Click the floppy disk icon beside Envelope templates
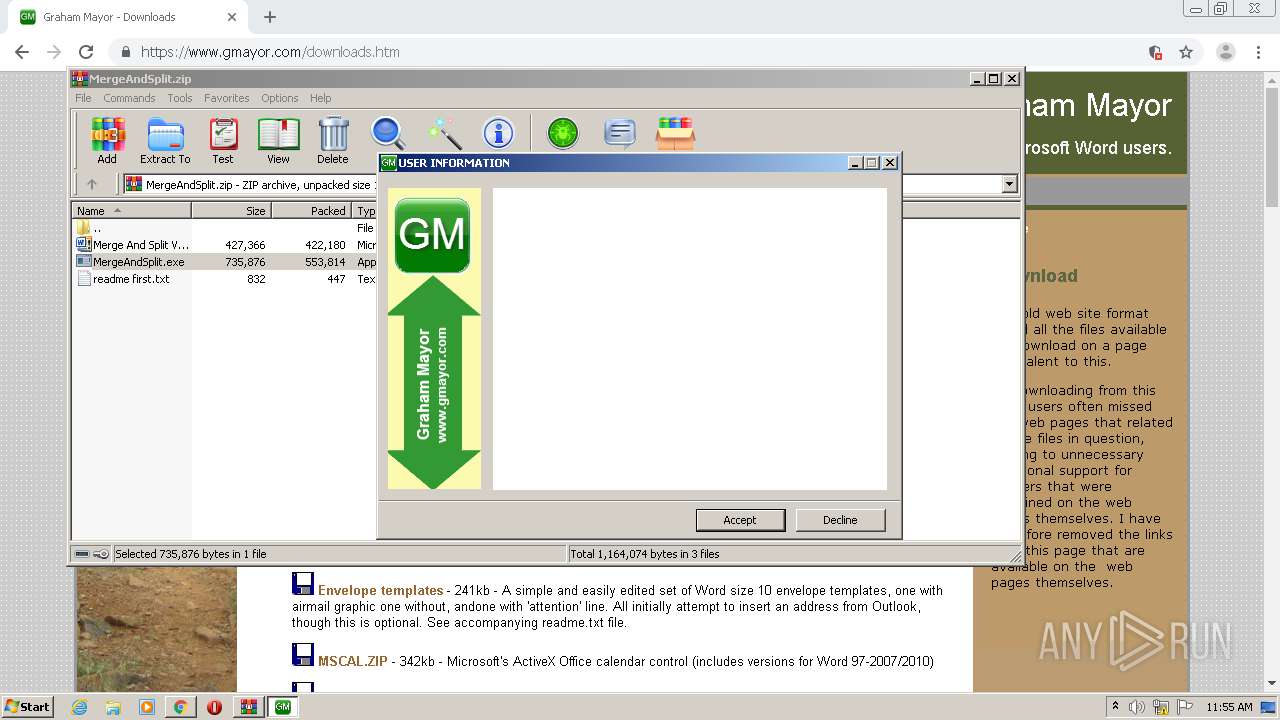Viewport: 1280px width, 720px height. coord(303,584)
